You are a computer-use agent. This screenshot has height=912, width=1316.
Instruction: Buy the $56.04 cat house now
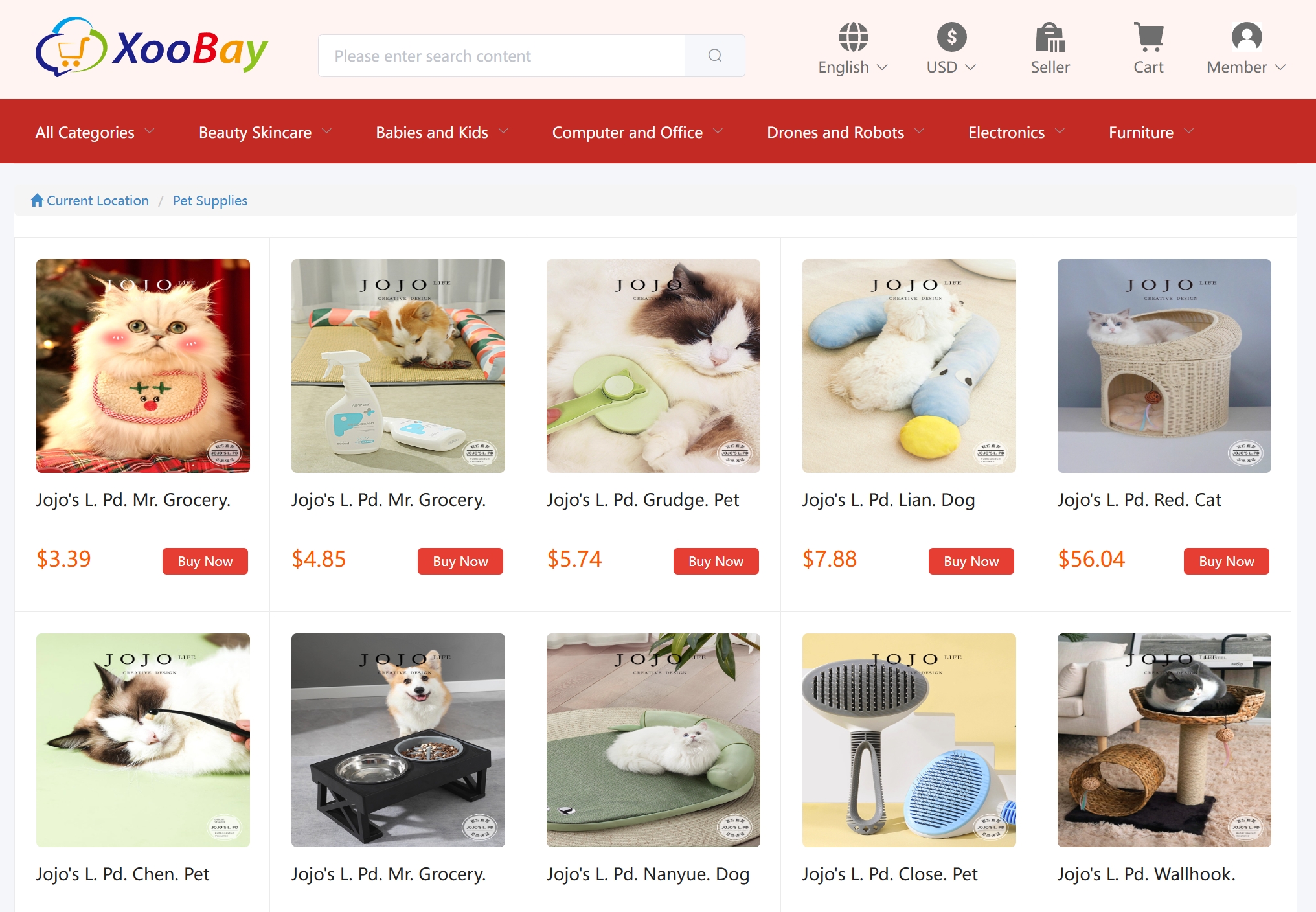click(1226, 561)
